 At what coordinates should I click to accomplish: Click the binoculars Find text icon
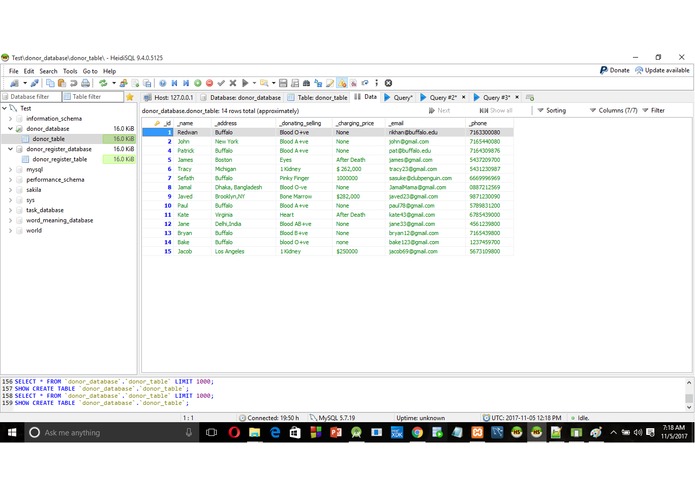[306, 83]
